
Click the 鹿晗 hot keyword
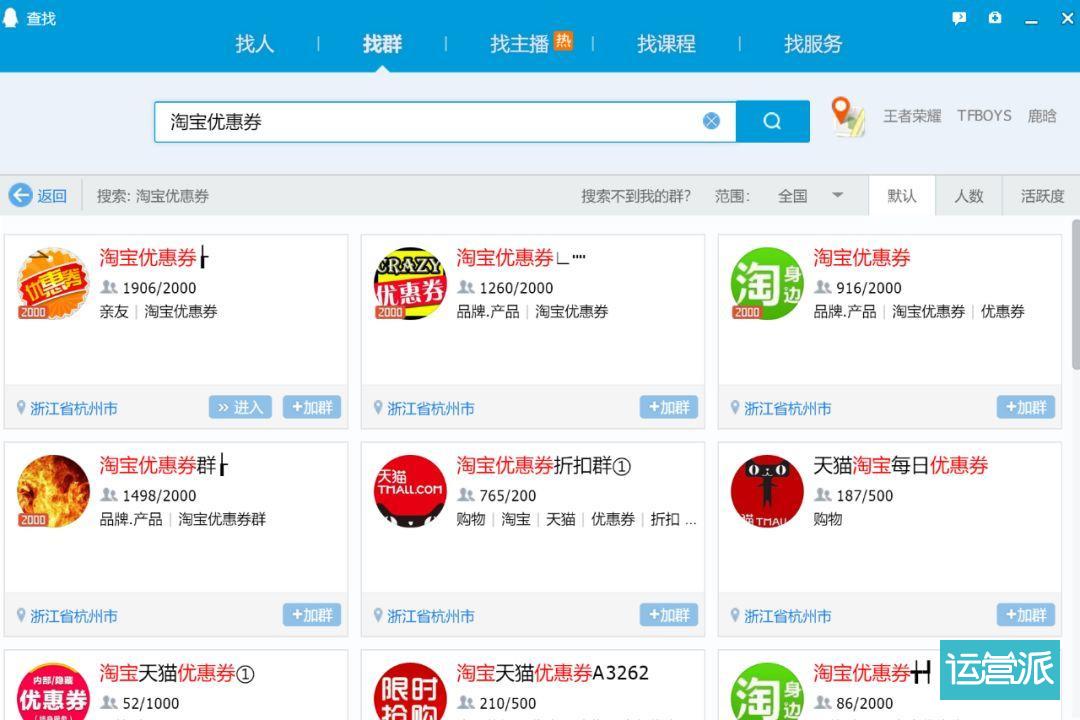(x=1041, y=116)
